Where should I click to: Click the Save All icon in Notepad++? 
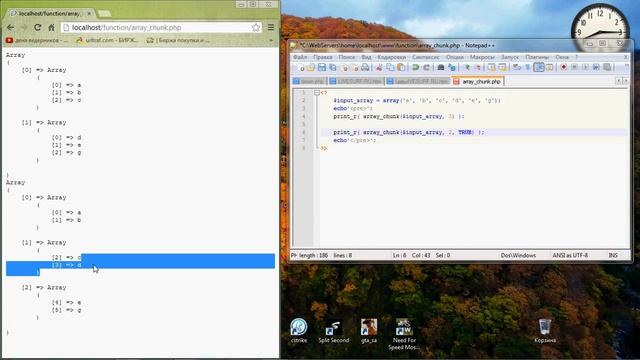333,67
